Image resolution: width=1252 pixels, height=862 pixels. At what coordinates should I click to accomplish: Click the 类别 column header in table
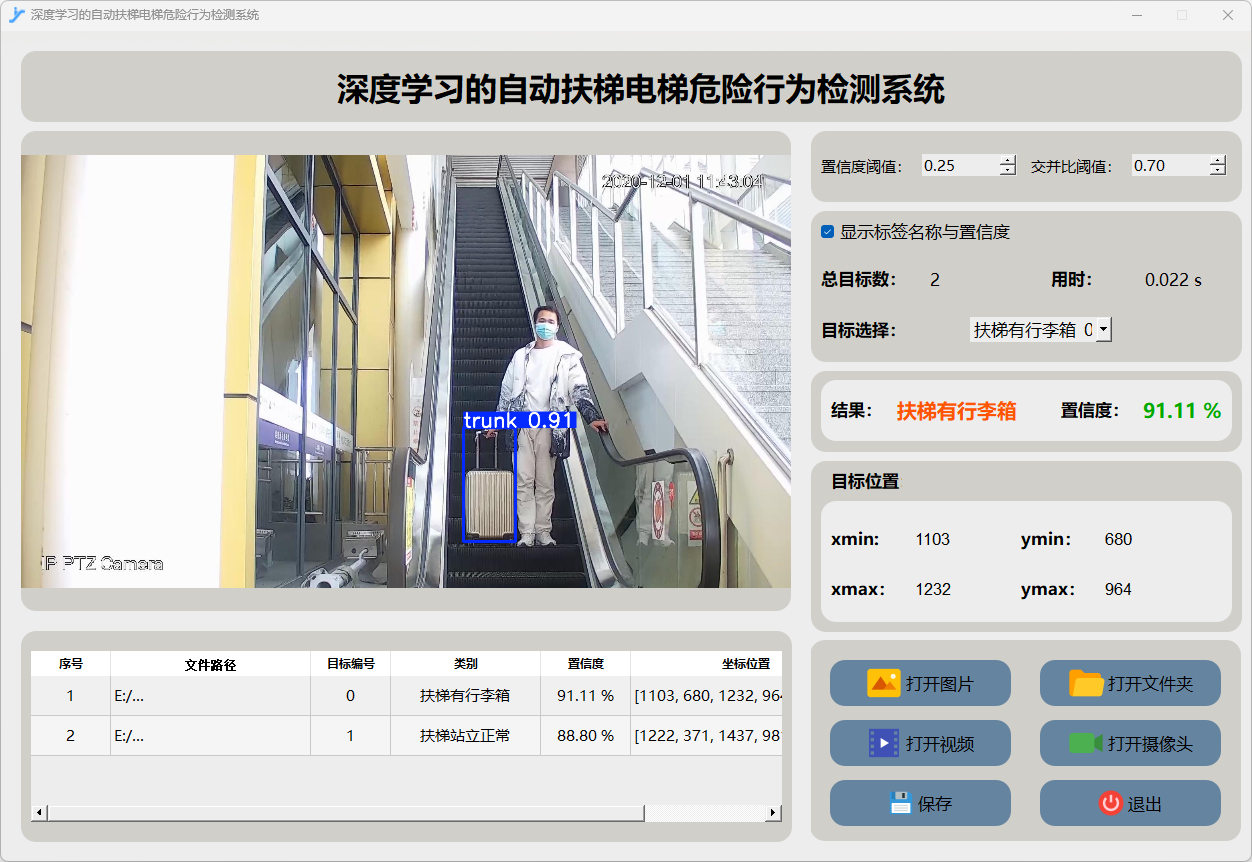coord(465,664)
